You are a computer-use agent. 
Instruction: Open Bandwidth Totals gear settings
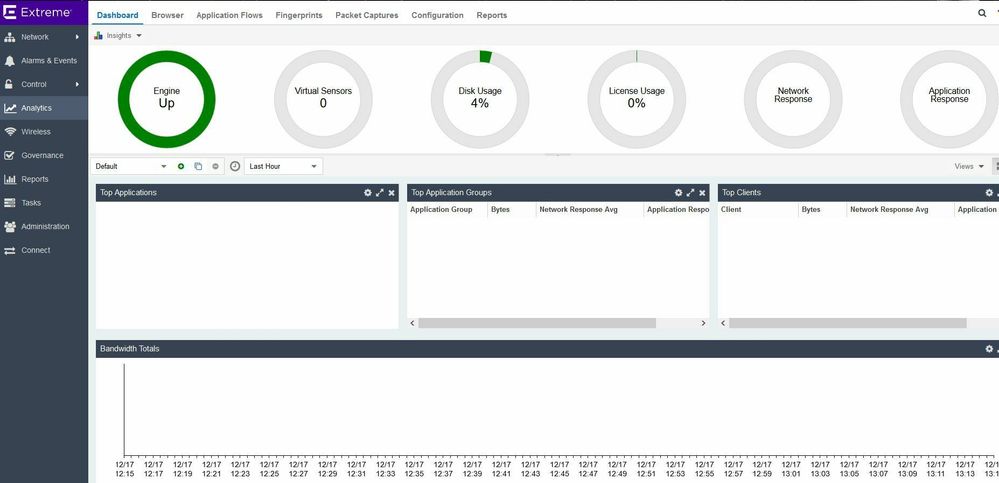click(989, 349)
